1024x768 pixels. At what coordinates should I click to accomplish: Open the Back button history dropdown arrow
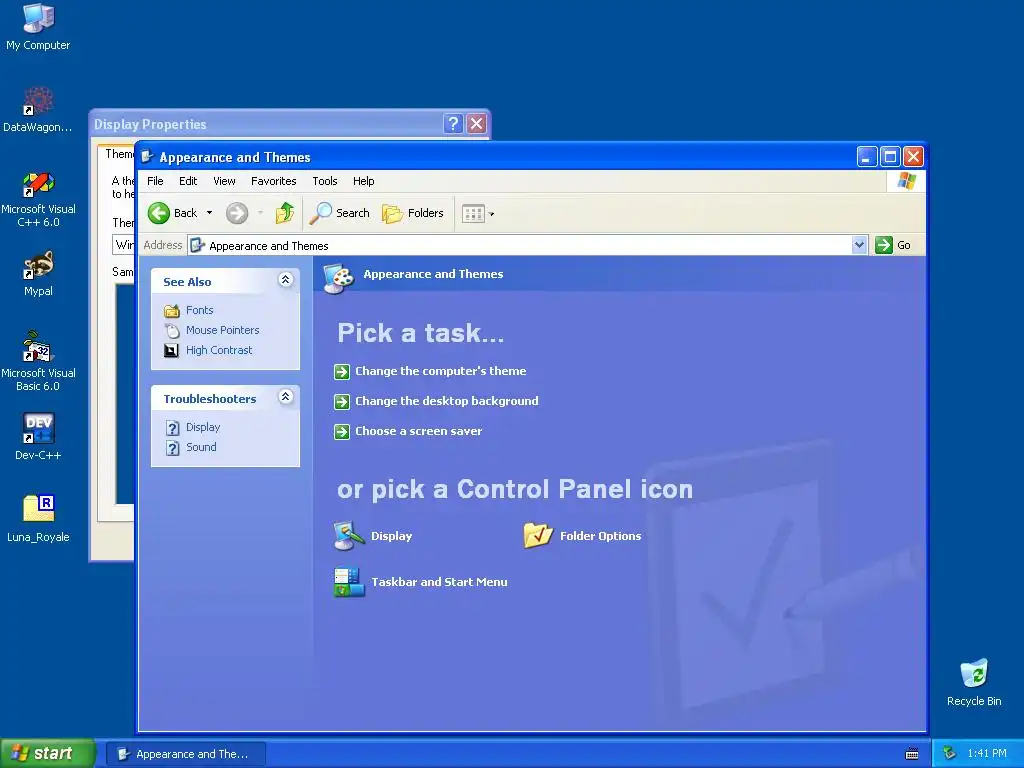(209, 213)
